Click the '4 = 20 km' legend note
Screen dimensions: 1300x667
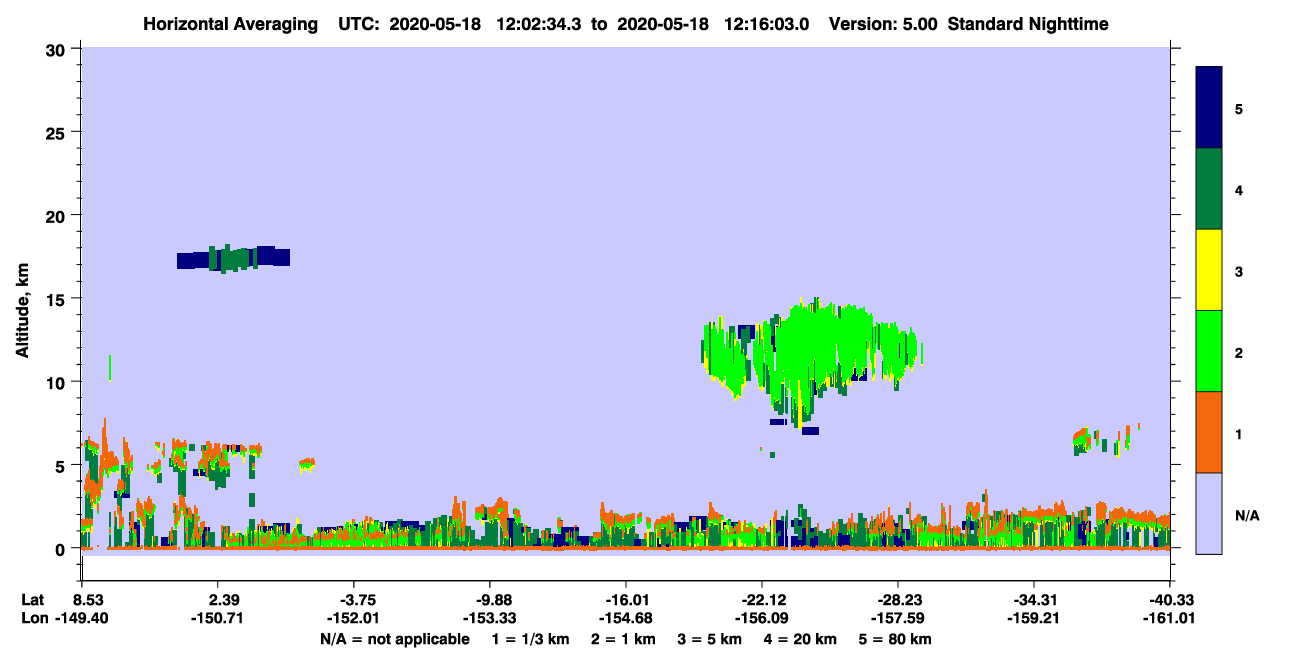[x=802, y=639]
